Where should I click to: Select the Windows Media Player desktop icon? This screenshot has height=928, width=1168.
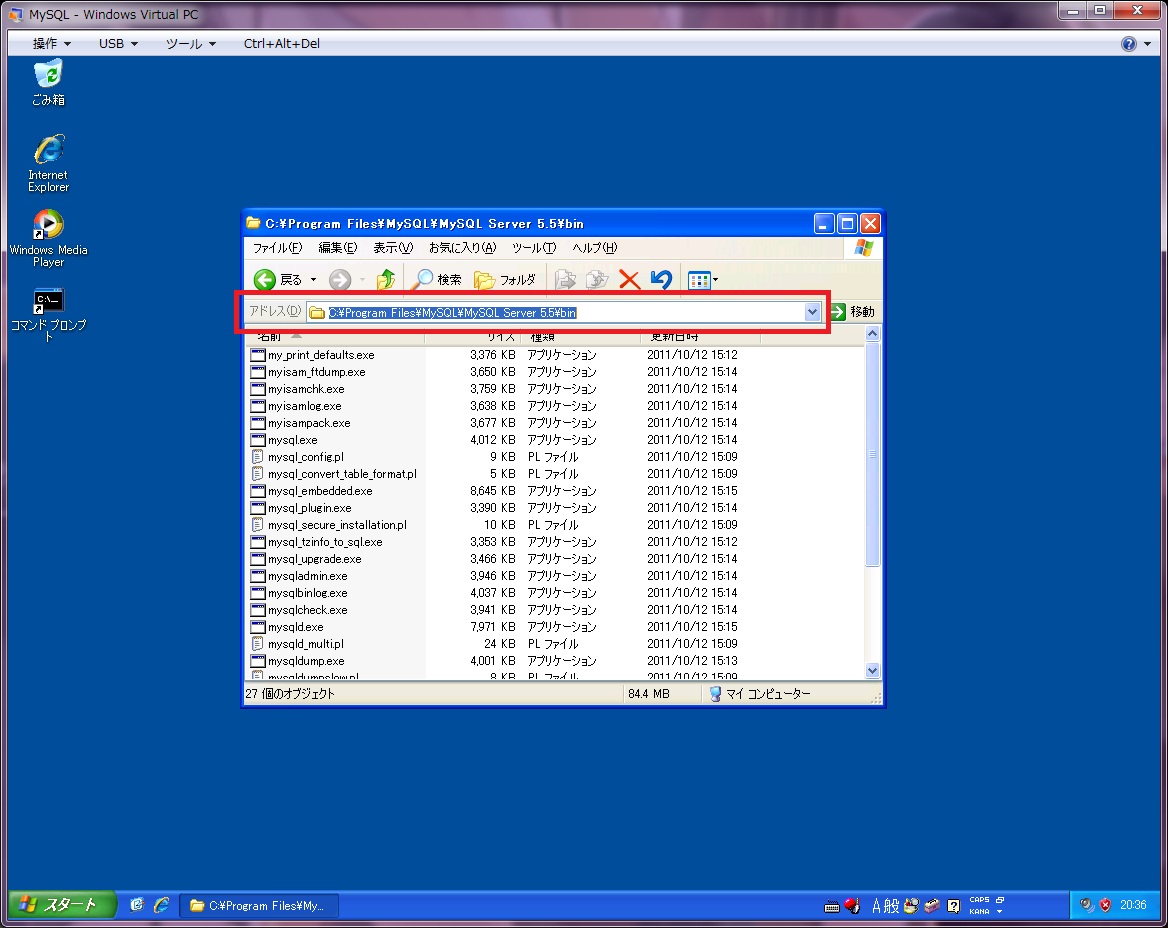pos(48,238)
